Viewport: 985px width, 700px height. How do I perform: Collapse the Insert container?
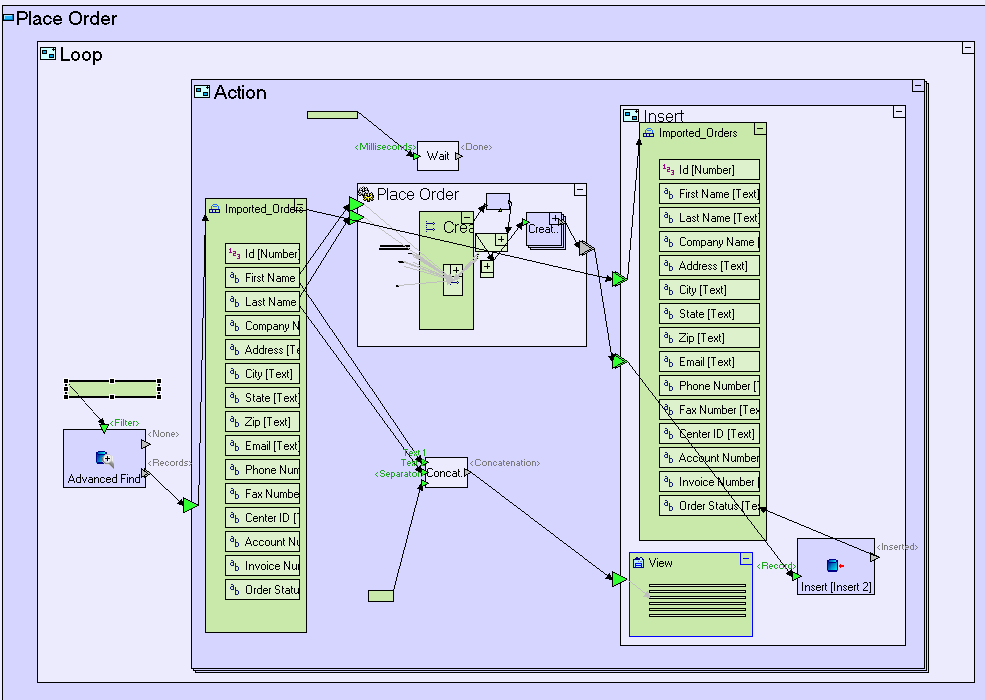pyautogui.click(x=899, y=112)
